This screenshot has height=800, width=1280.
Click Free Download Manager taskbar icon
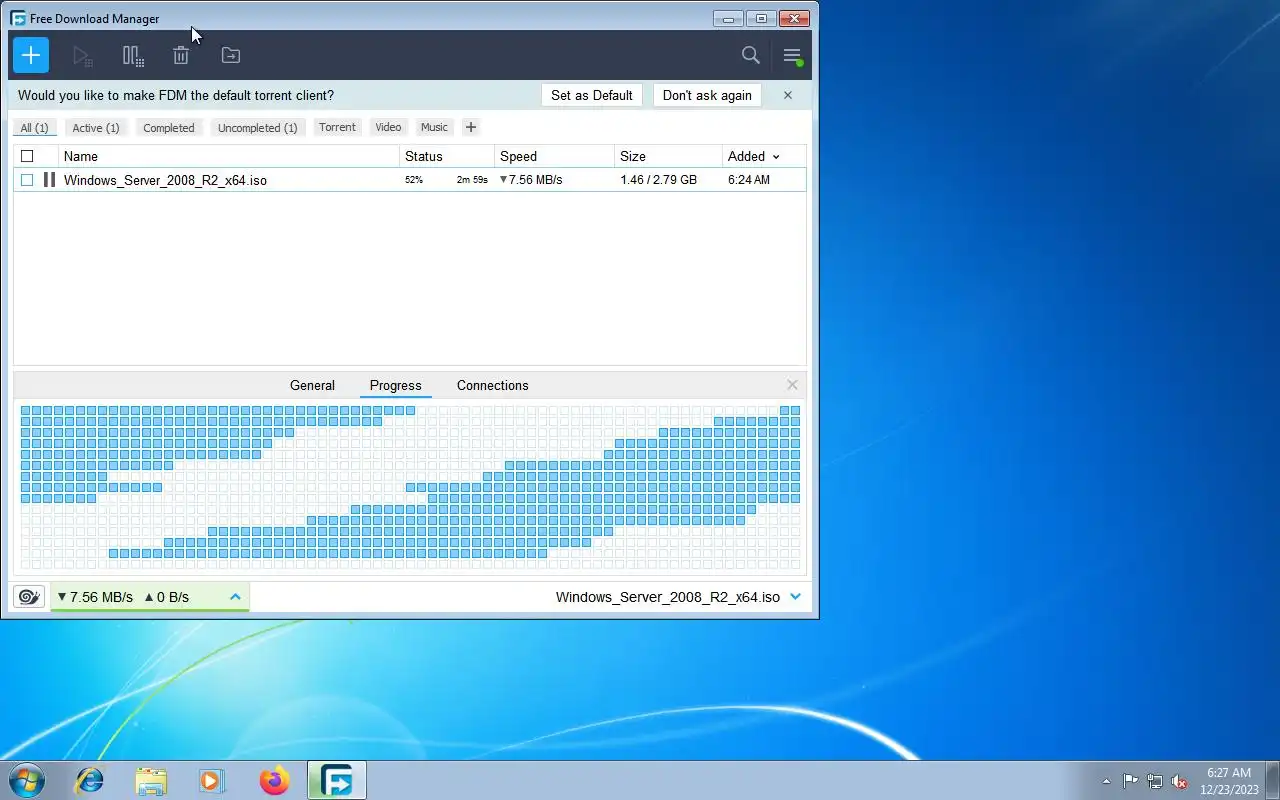(337, 780)
